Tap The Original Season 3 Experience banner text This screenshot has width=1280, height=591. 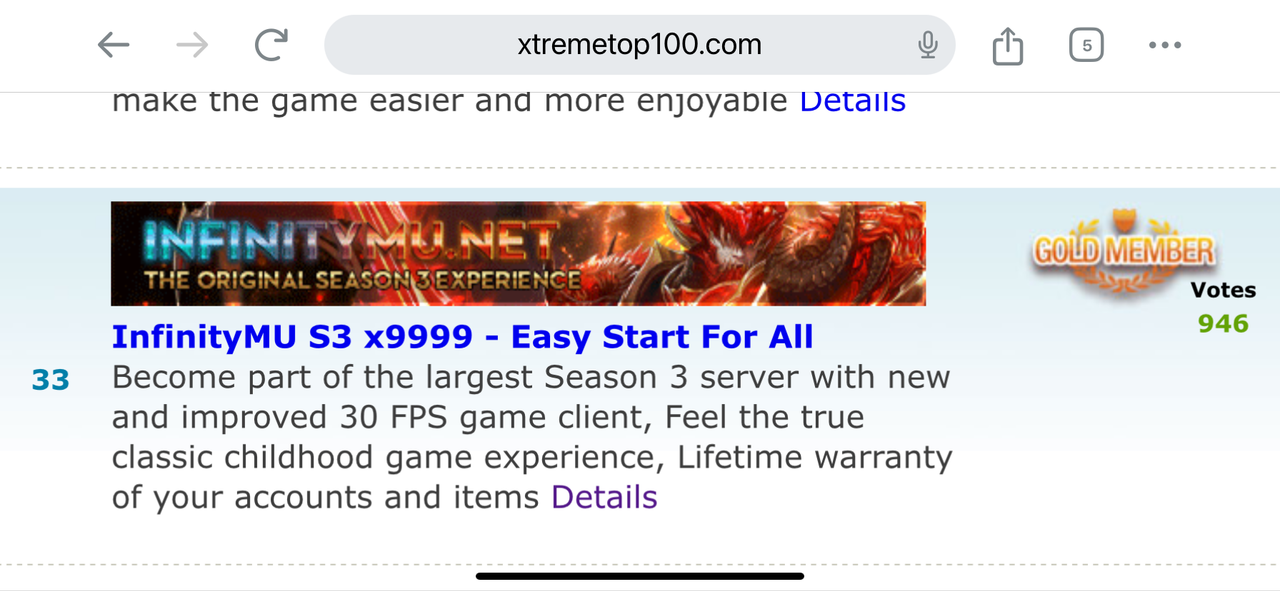coord(362,280)
